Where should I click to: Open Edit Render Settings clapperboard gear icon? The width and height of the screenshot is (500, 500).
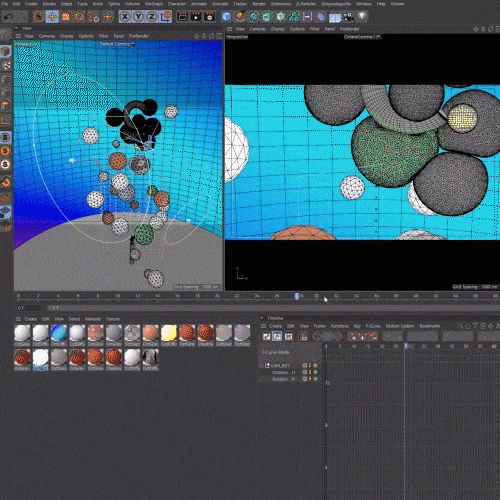click(x=210, y=17)
